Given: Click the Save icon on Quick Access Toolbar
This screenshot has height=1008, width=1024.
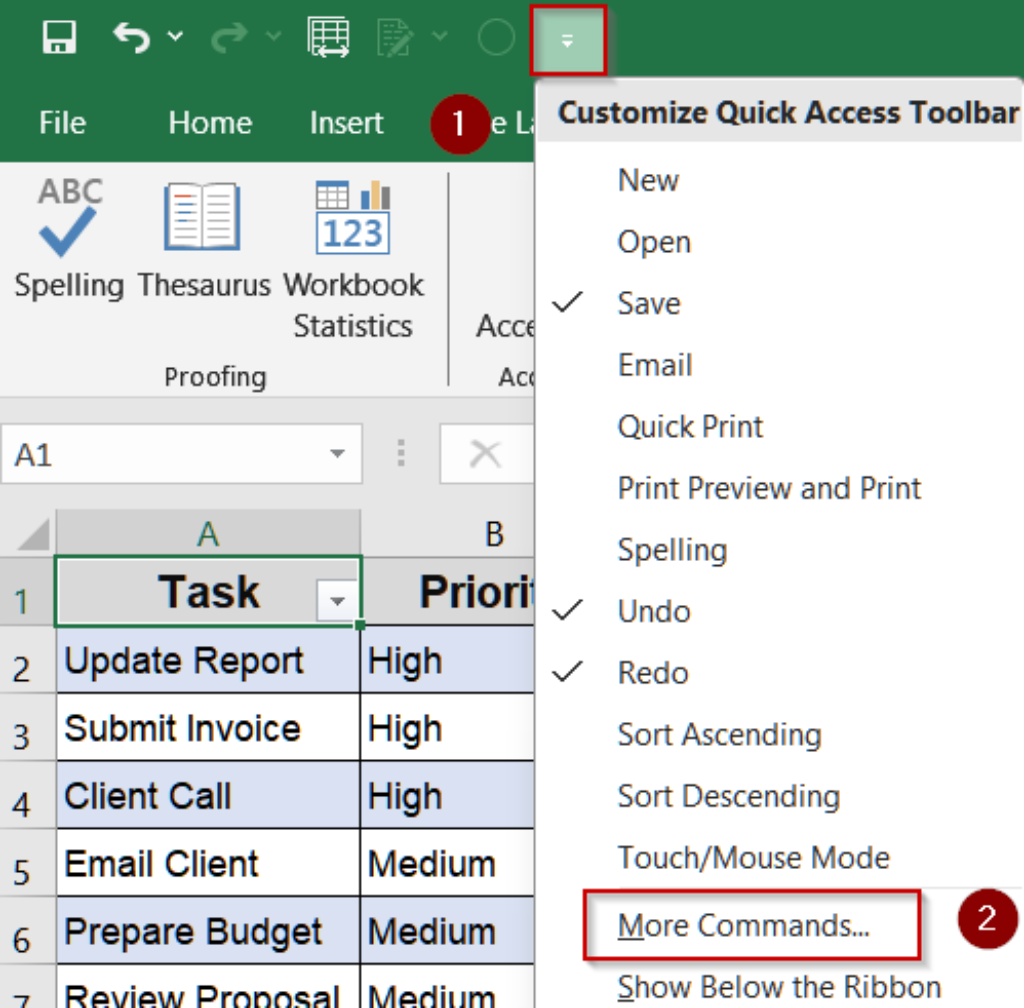Looking at the screenshot, I should tap(59, 37).
